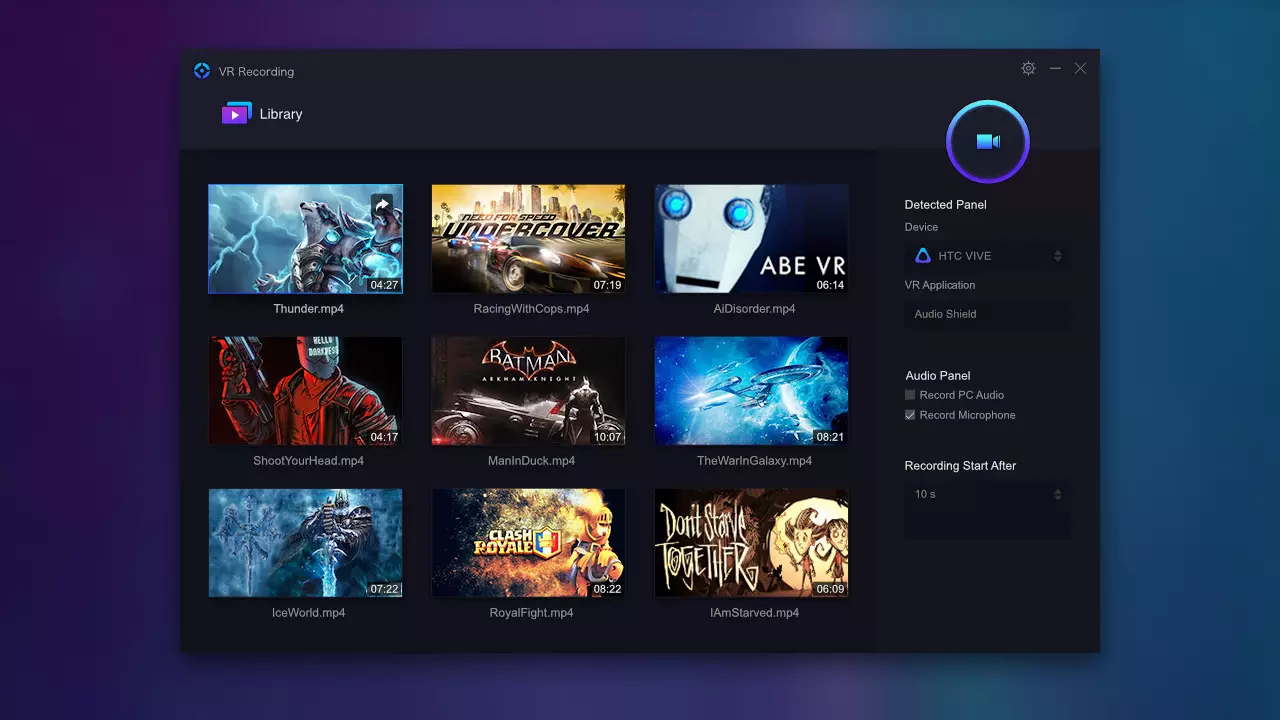
Task: Minimize the VR Recording window
Action: (1055, 69)
